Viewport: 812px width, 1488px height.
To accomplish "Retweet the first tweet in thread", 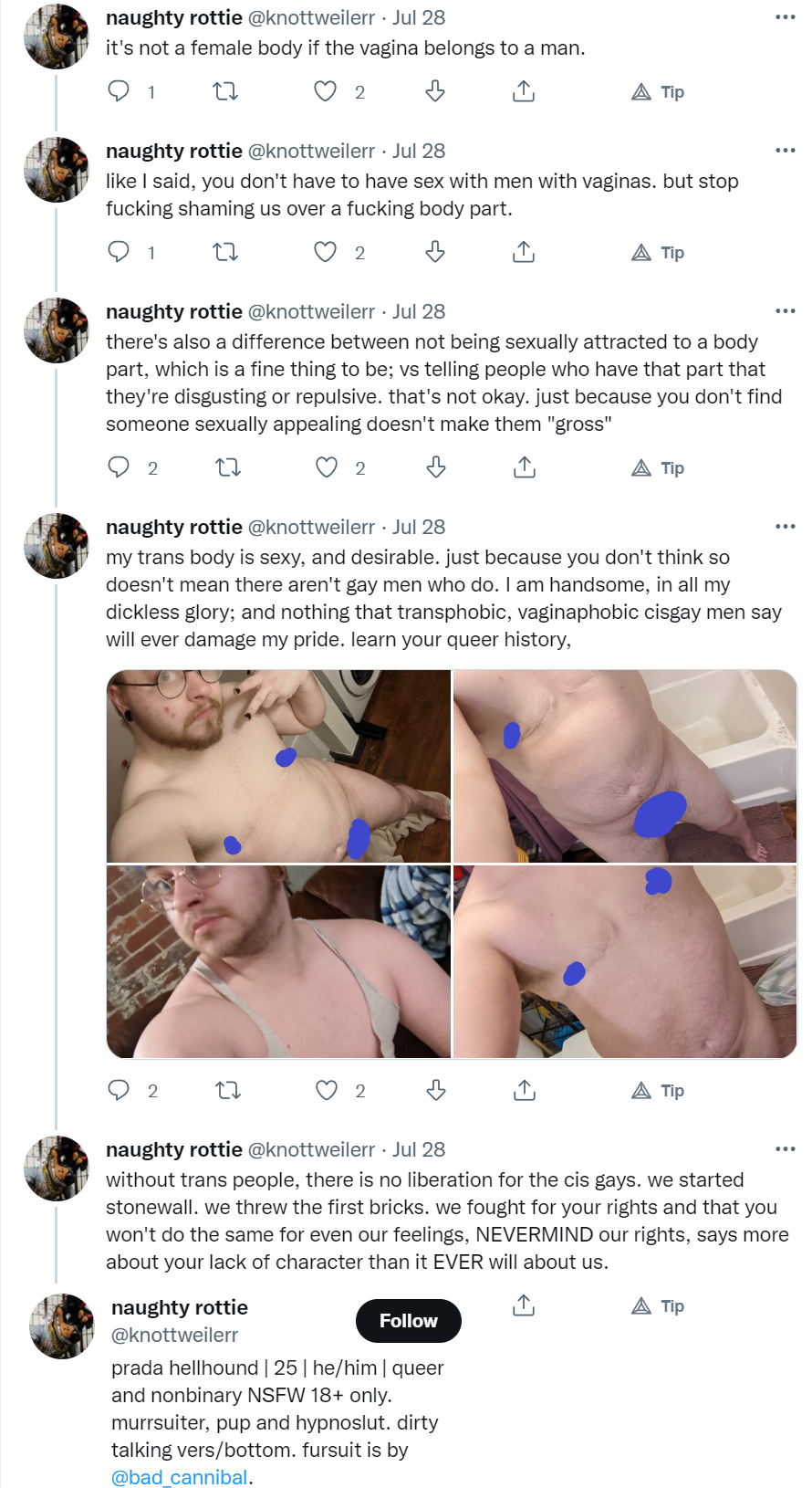I will click(x=225, y=91).
